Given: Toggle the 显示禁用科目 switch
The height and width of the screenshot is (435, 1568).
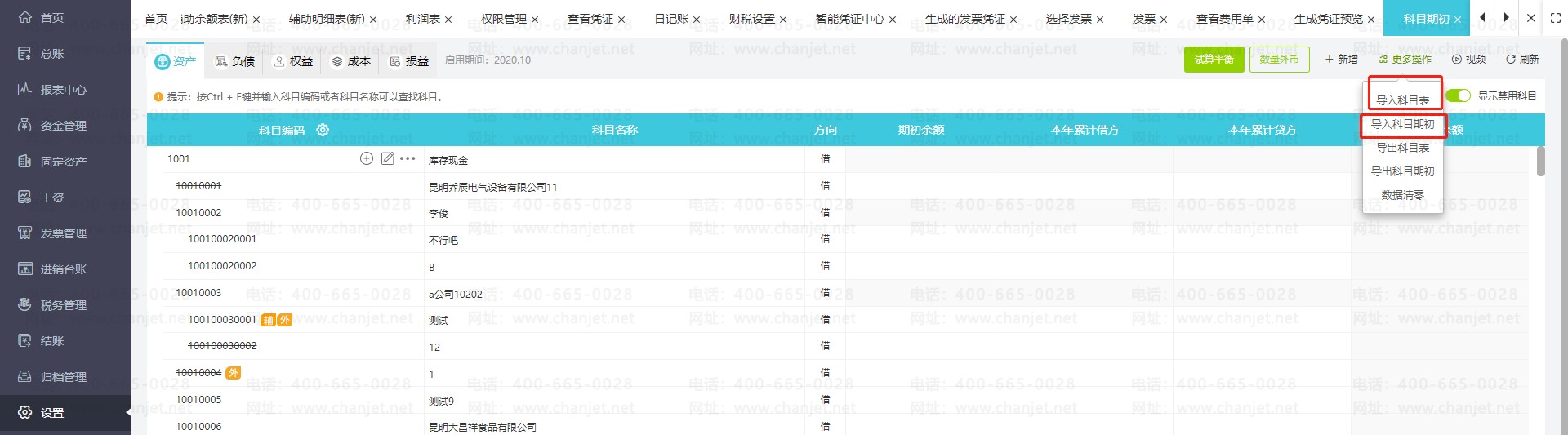Looking at the screenshot, I should (1458, 95).
